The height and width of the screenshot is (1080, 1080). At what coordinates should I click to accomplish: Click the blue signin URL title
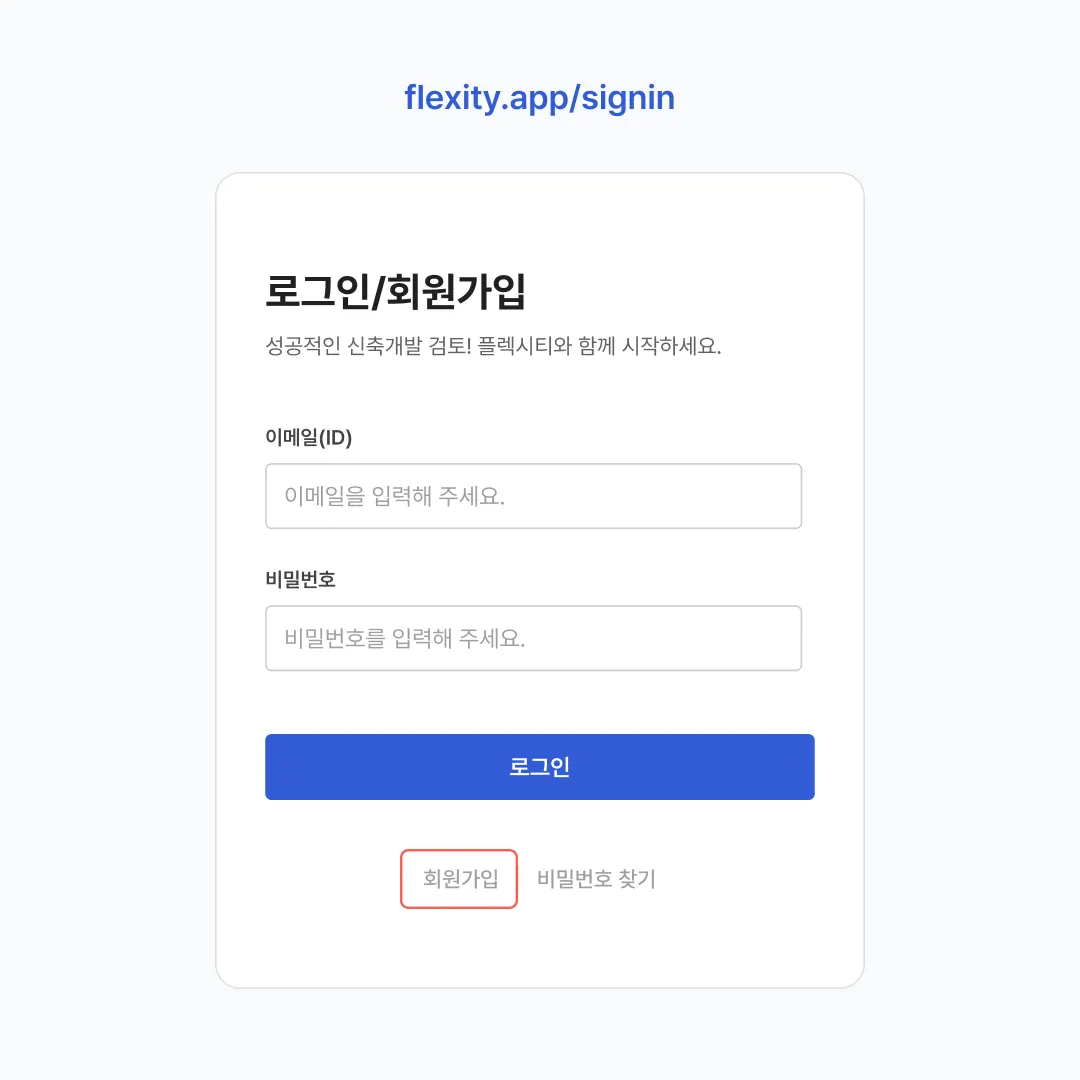click(x=539, y=98)
